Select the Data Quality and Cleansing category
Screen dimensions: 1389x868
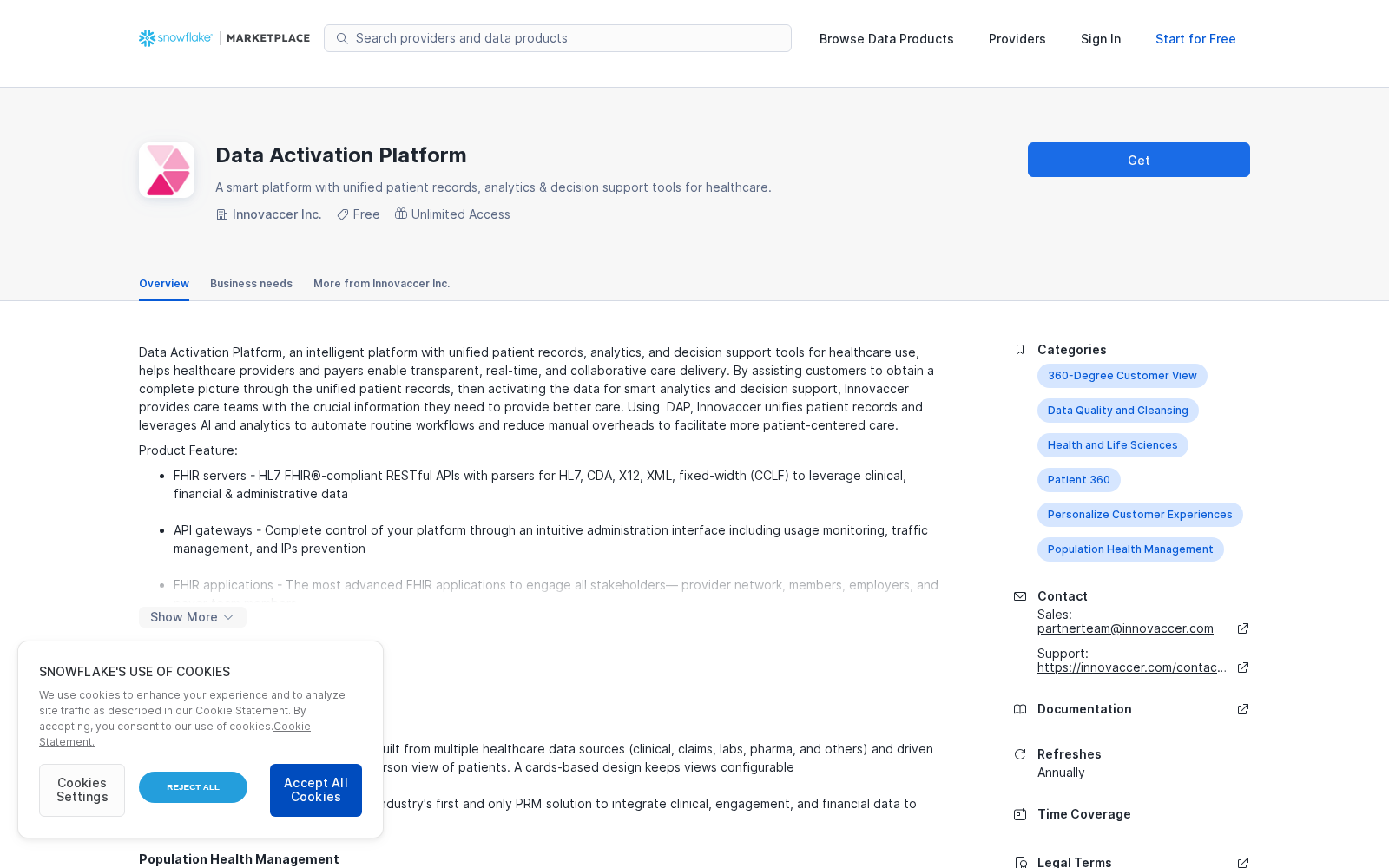point(1118,411)
